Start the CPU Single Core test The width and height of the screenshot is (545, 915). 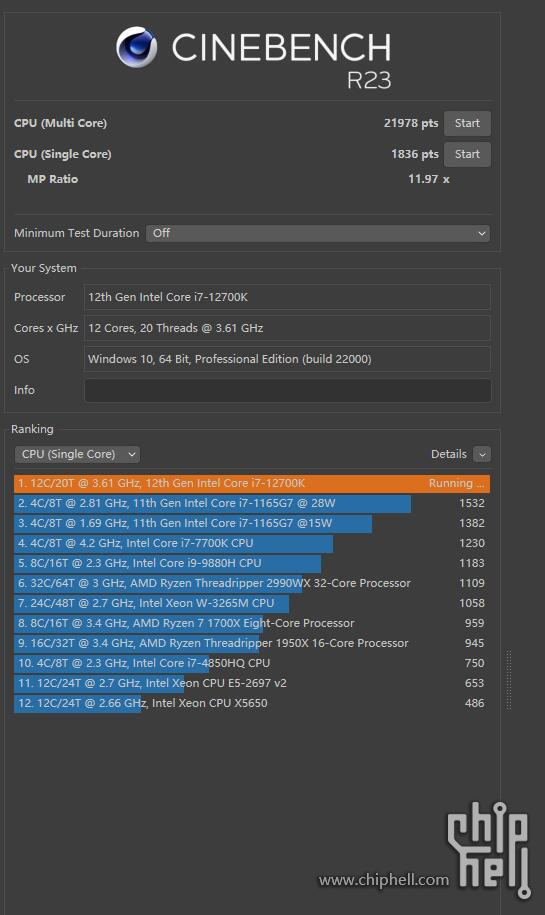tap(467, 154)
